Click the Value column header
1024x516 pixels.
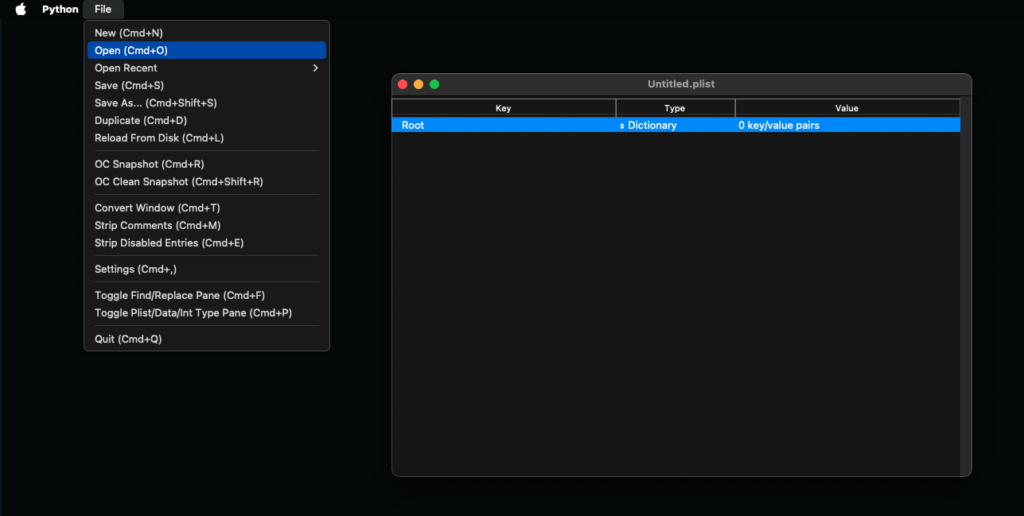[x=847, y=108]
